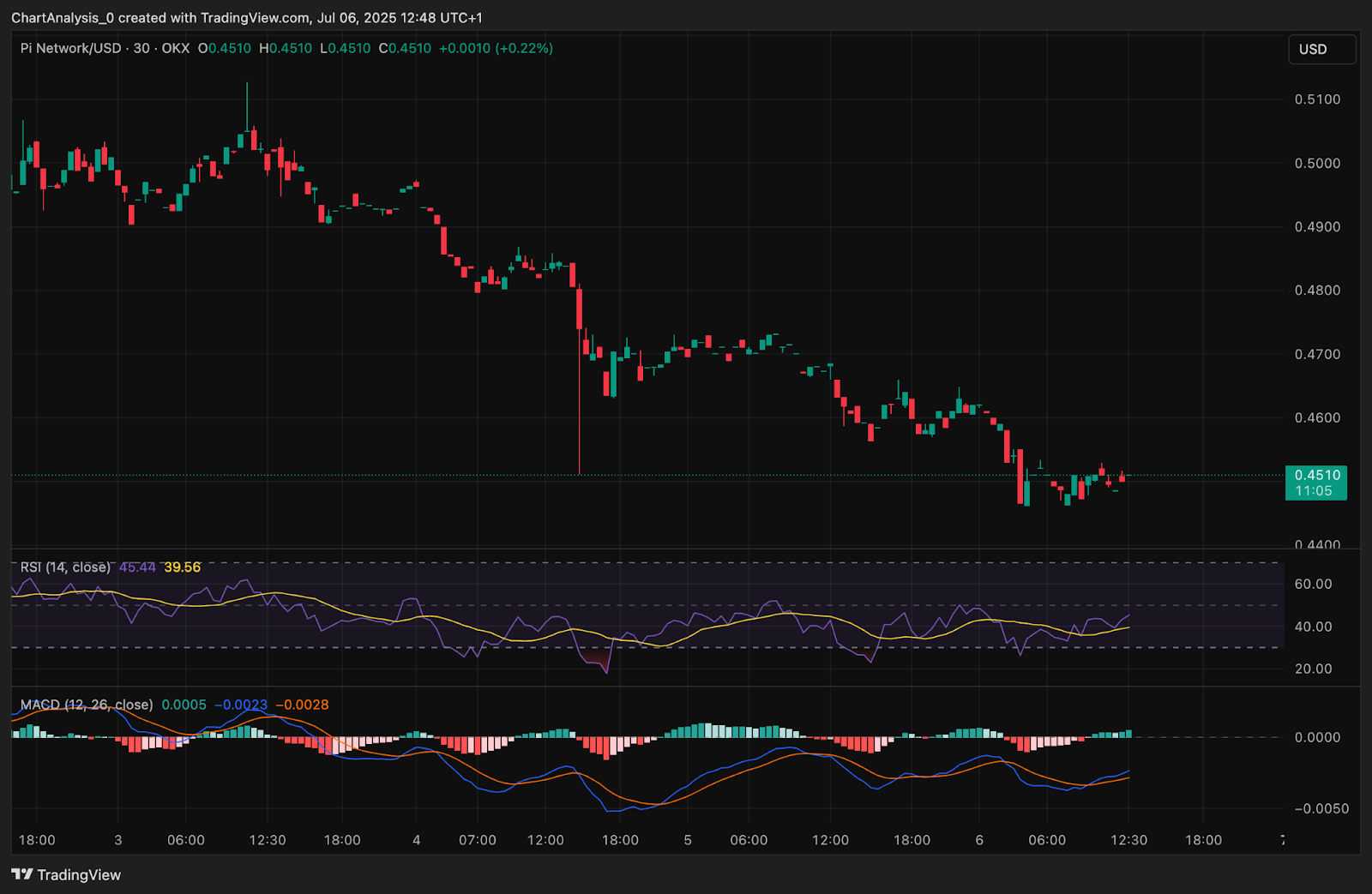Open the USD currency selector
Viewport: 1372px width, 894px height.
click(1321, 50)
